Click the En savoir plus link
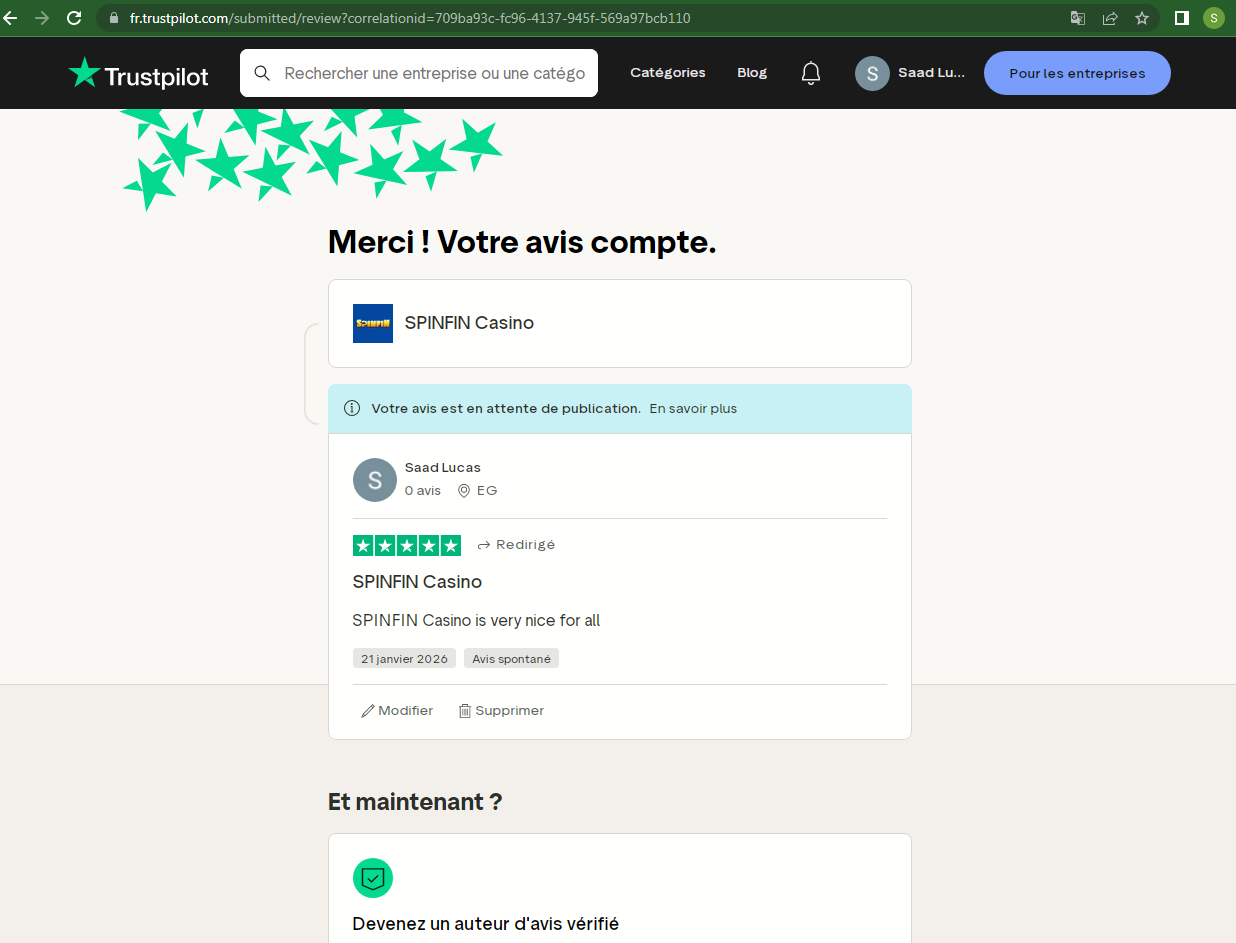This screenshot has width=1236, height=943. click(x=693, y=408)
